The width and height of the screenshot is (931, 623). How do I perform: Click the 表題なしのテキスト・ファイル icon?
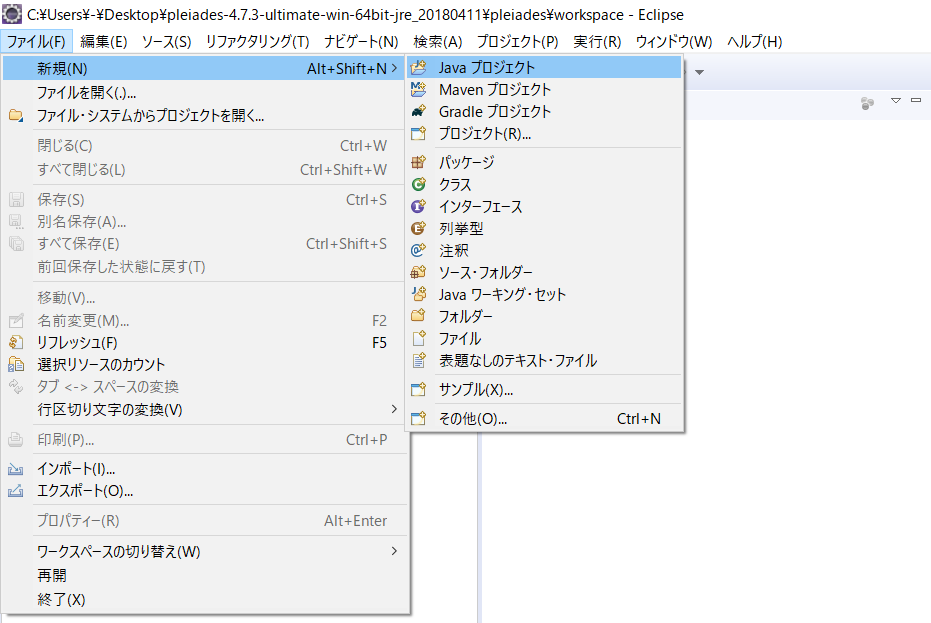click(419, 360)
